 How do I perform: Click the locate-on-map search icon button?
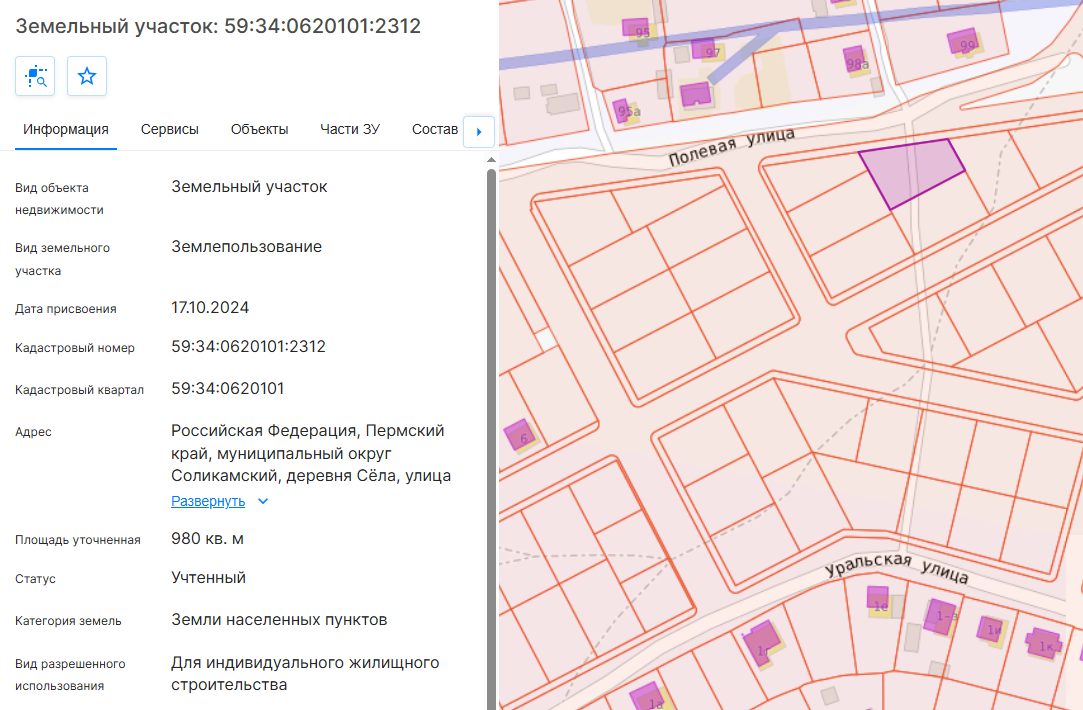[35, 76]
